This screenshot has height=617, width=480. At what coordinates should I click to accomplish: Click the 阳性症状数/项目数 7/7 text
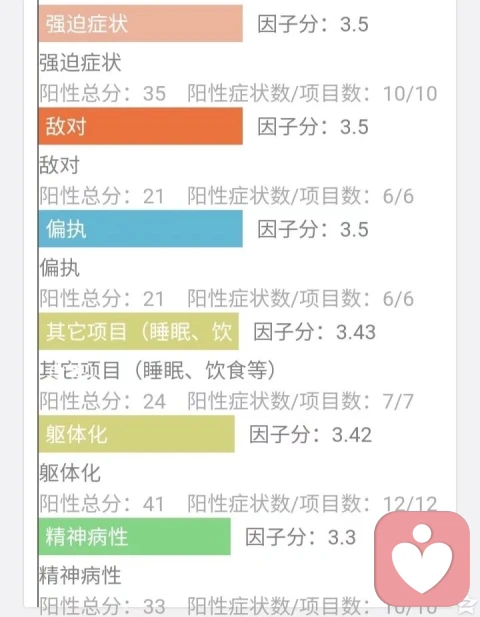[x=301, y=402]
